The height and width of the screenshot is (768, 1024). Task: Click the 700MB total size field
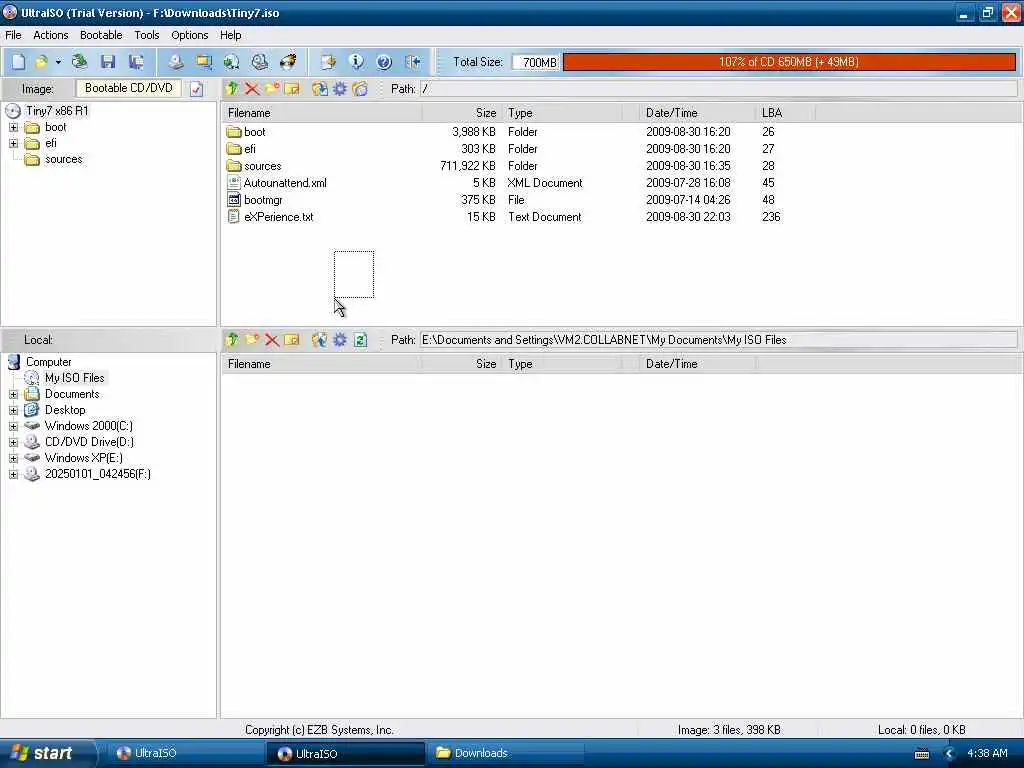[x=536, y=63]
